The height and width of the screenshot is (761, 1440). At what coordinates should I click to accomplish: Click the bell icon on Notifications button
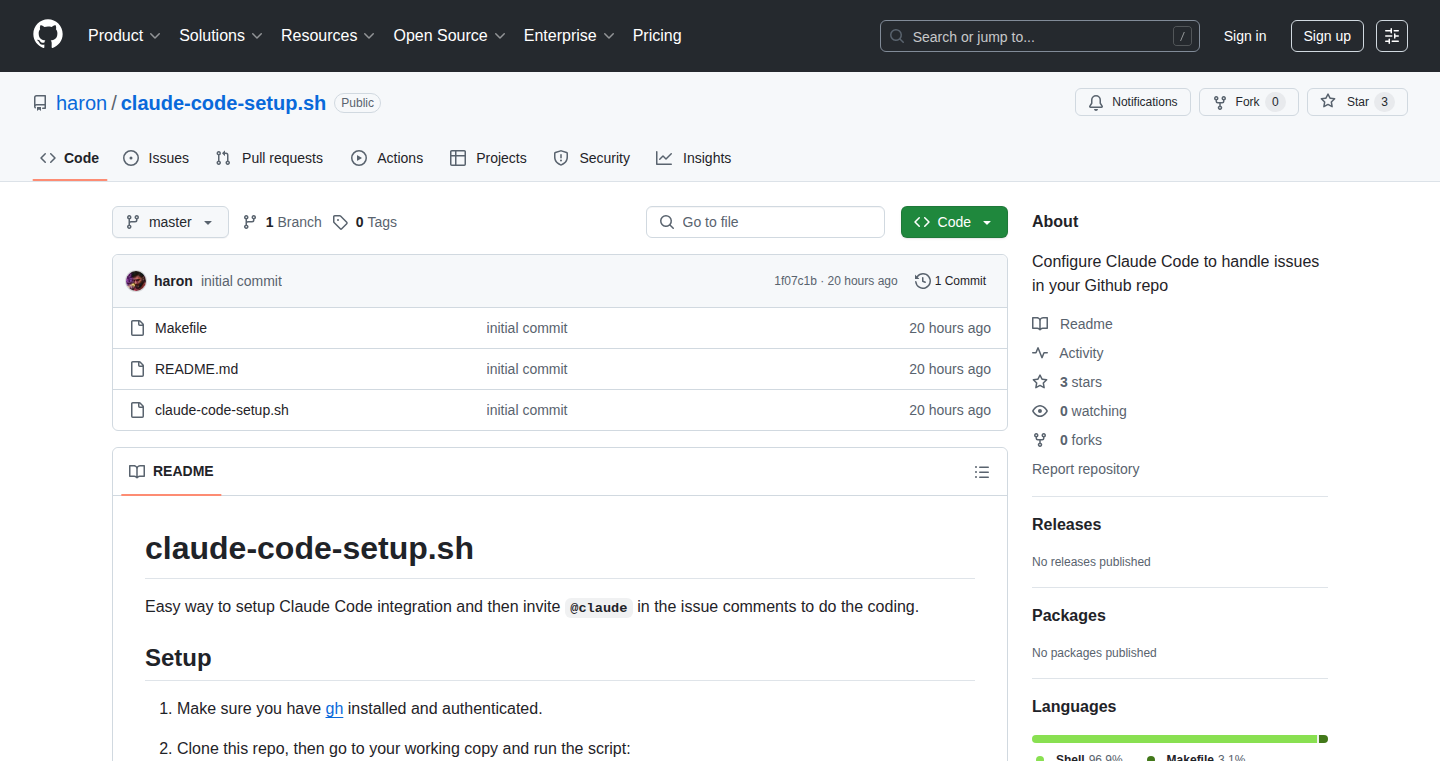[1096, 102]
